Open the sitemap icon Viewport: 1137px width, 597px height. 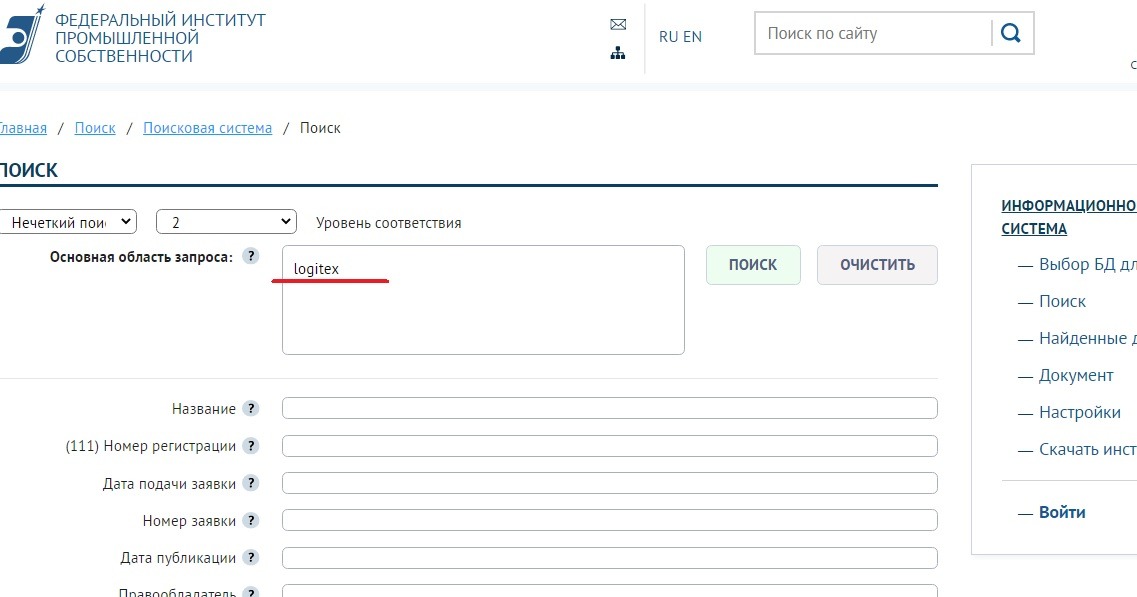point(618,53)
